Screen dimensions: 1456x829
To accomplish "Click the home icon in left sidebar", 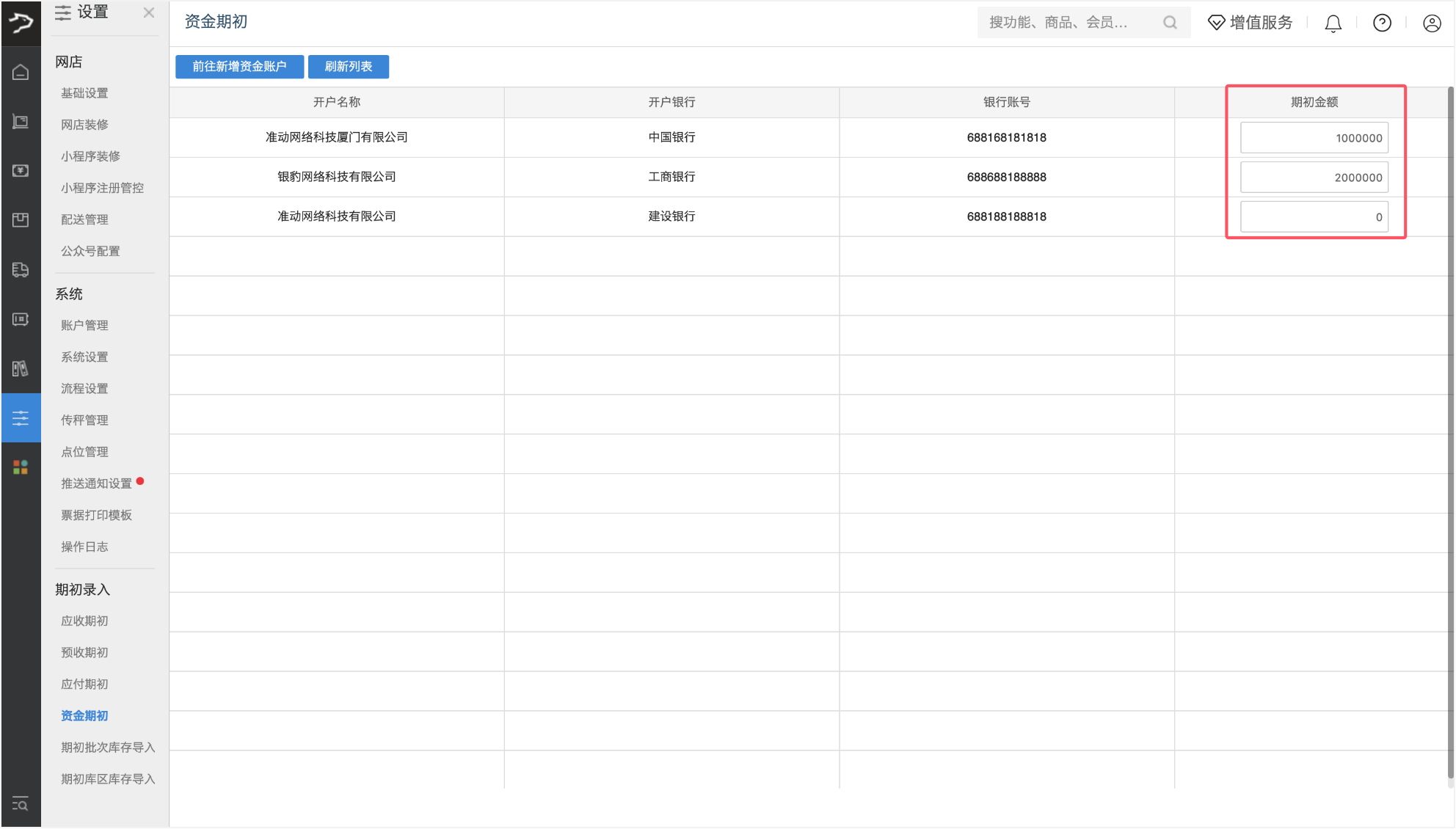I will 21,72.
